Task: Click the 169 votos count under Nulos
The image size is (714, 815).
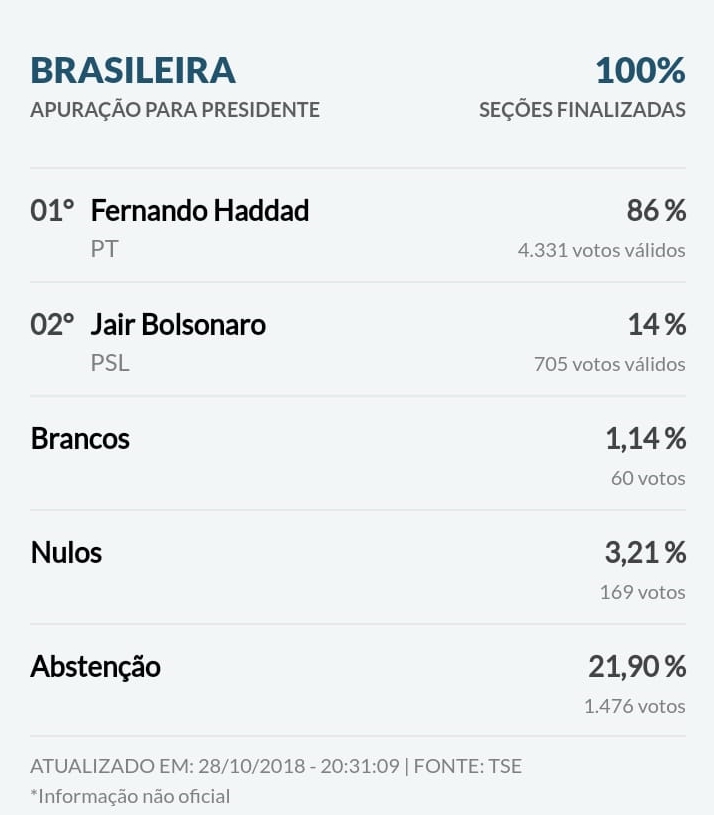Action: click(642, 592)
